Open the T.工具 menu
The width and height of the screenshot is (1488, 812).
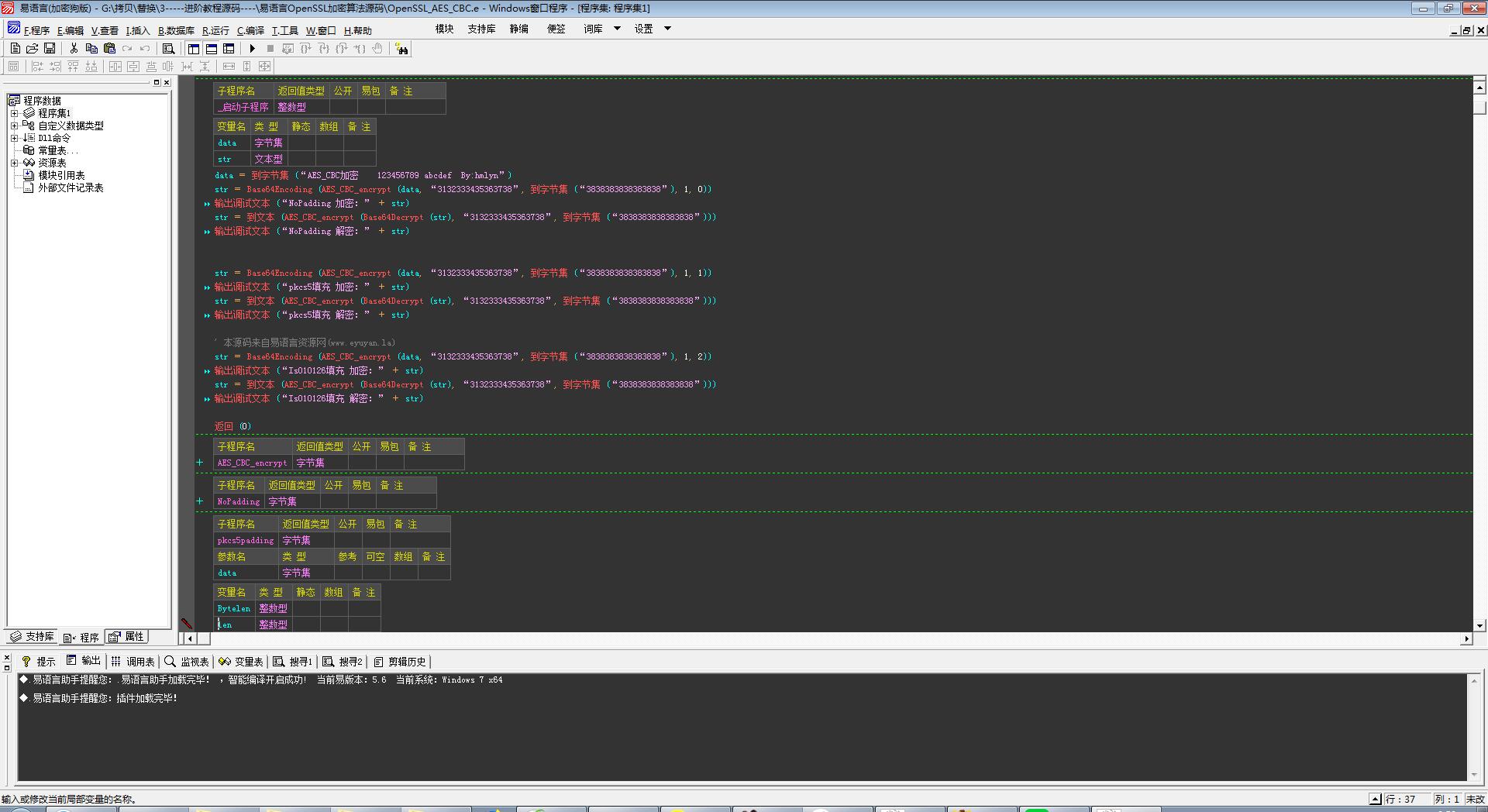(x=284, y=30)
